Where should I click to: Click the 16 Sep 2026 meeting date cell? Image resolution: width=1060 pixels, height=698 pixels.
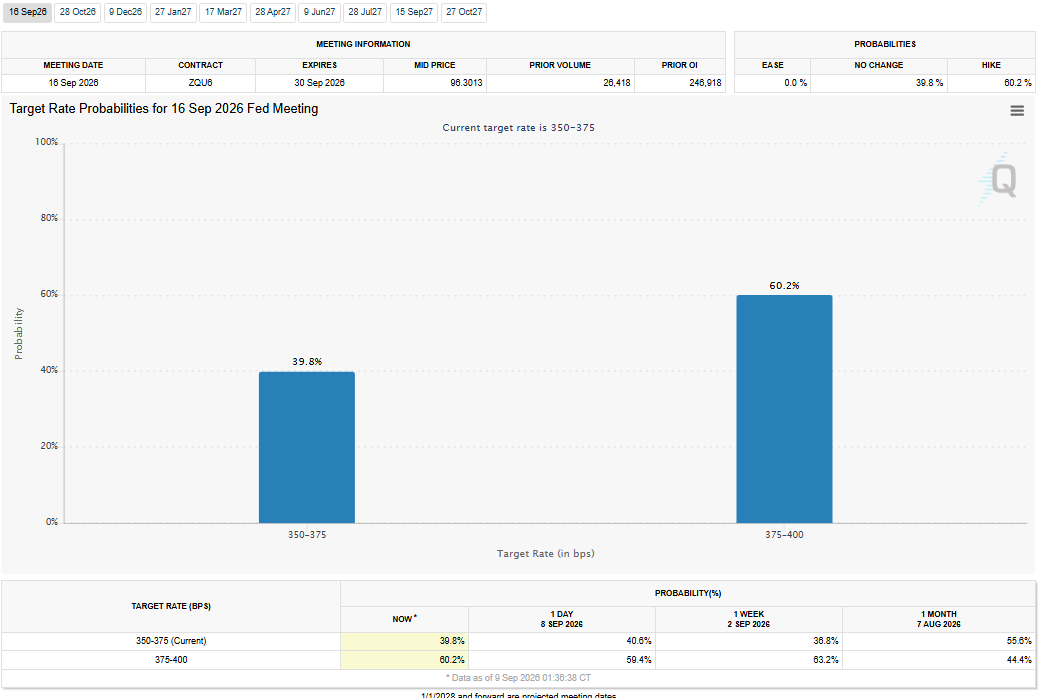tap(73, 83)
